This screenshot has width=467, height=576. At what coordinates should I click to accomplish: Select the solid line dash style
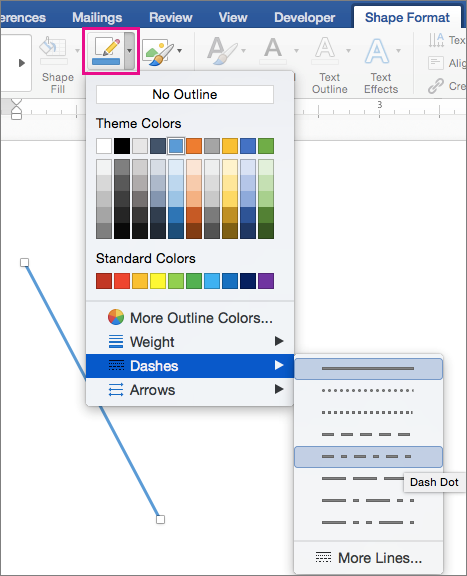click(x=369, y=368)
